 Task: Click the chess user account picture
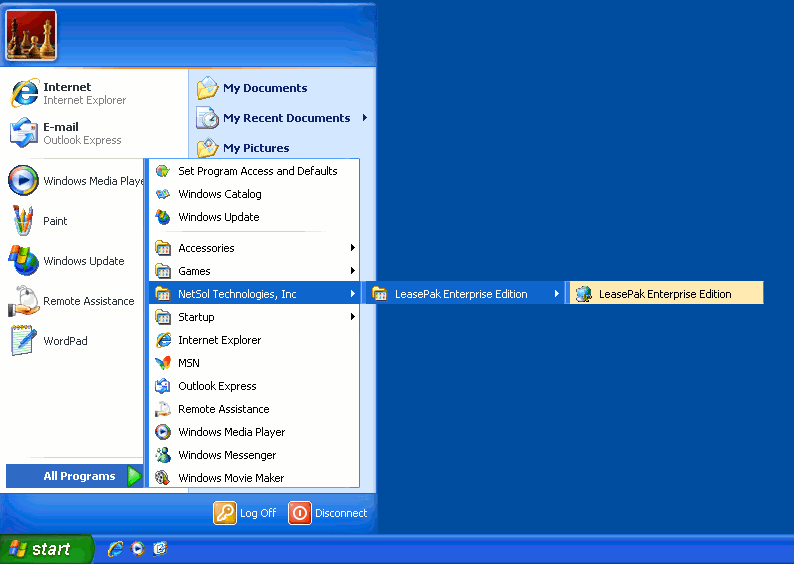(31, 35)
